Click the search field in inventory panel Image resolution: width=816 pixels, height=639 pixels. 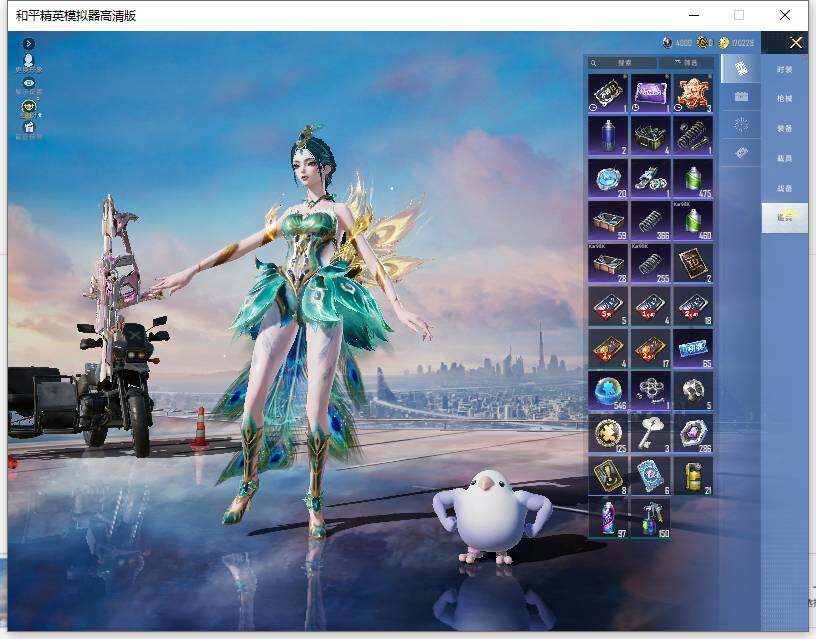[622, 63]
